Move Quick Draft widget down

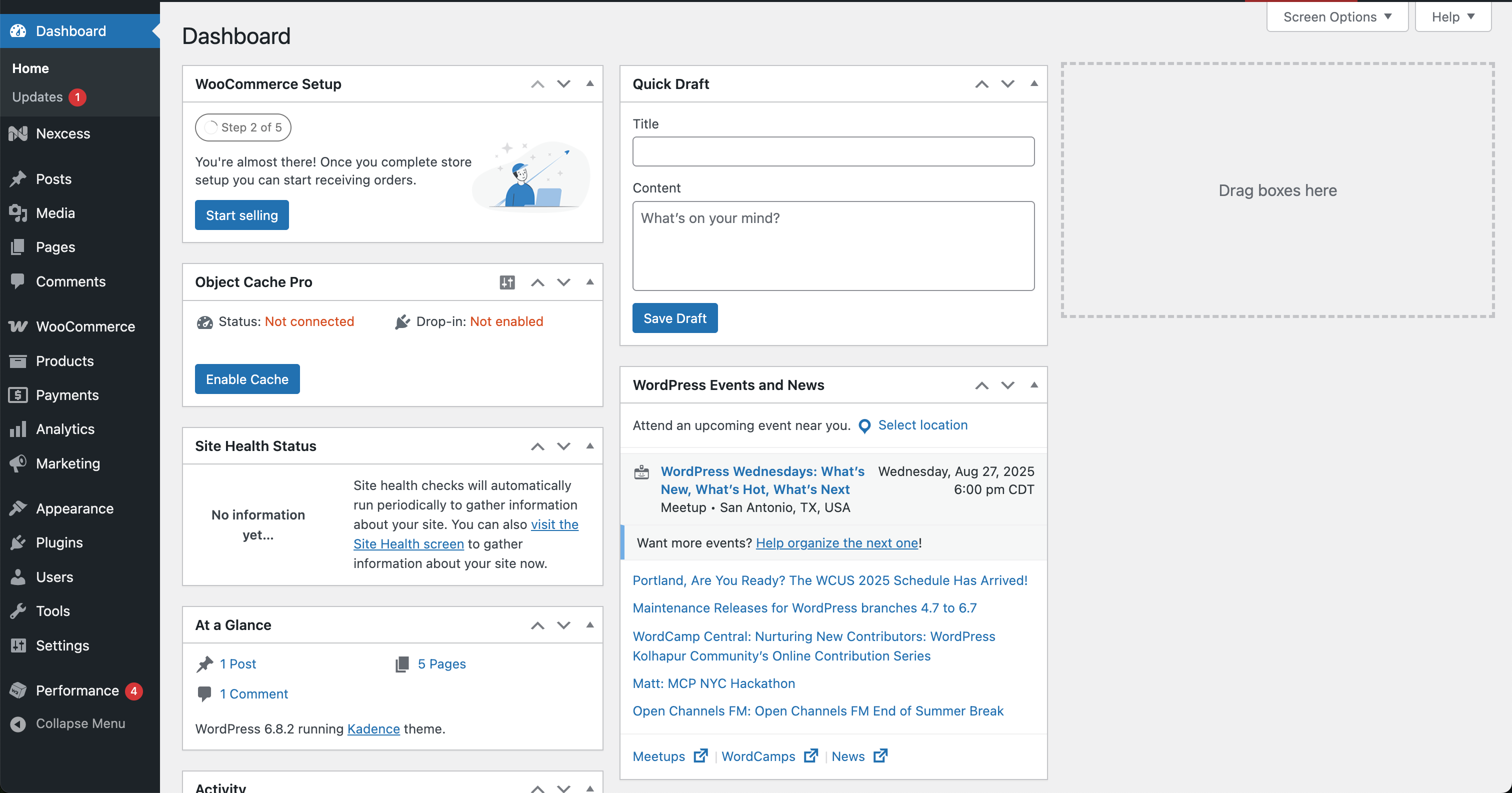[1008, 84]
